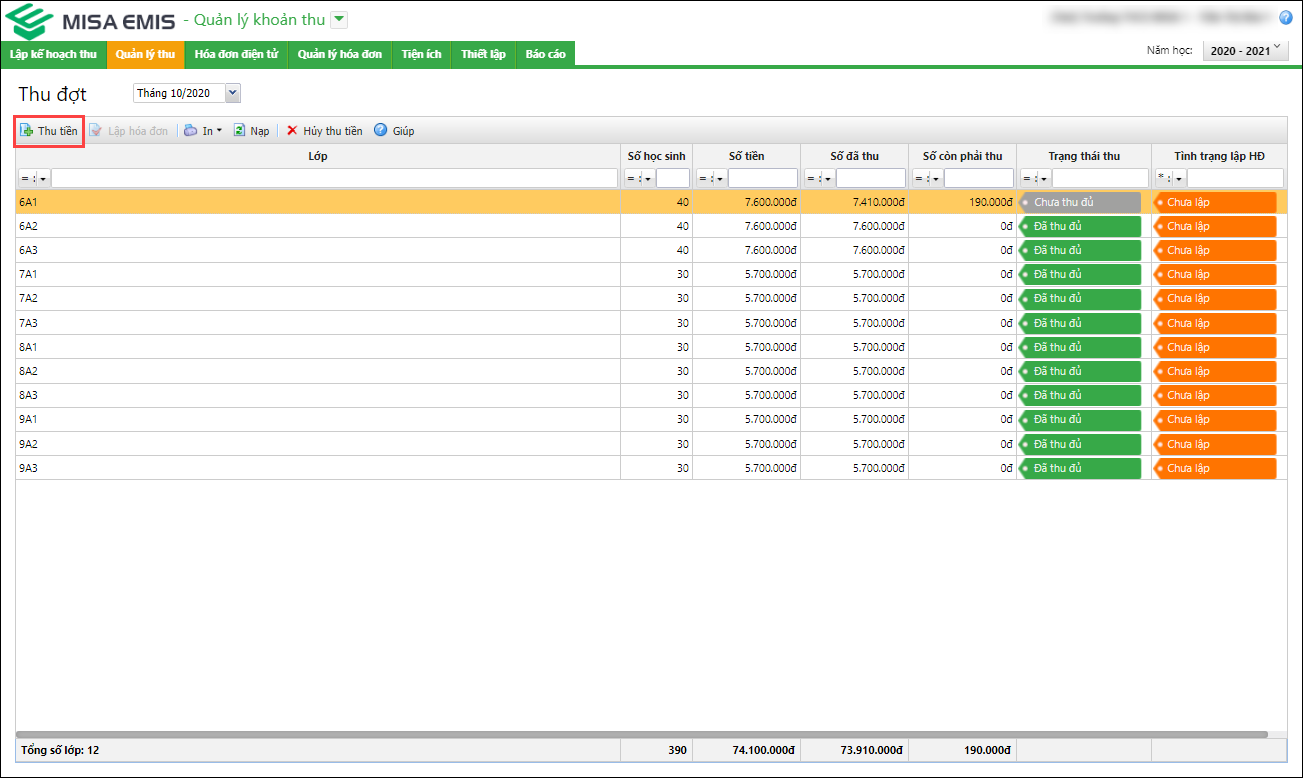Click the Số tiền filter input field
The width and height of the screenshot is (1303, 778).
point(762,178)
